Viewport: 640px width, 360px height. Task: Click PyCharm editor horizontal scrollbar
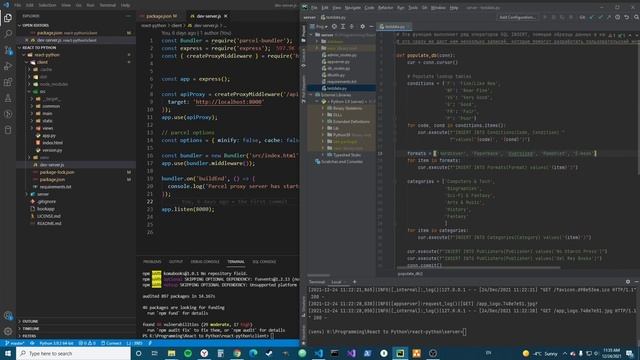click(x=478, y=268)
